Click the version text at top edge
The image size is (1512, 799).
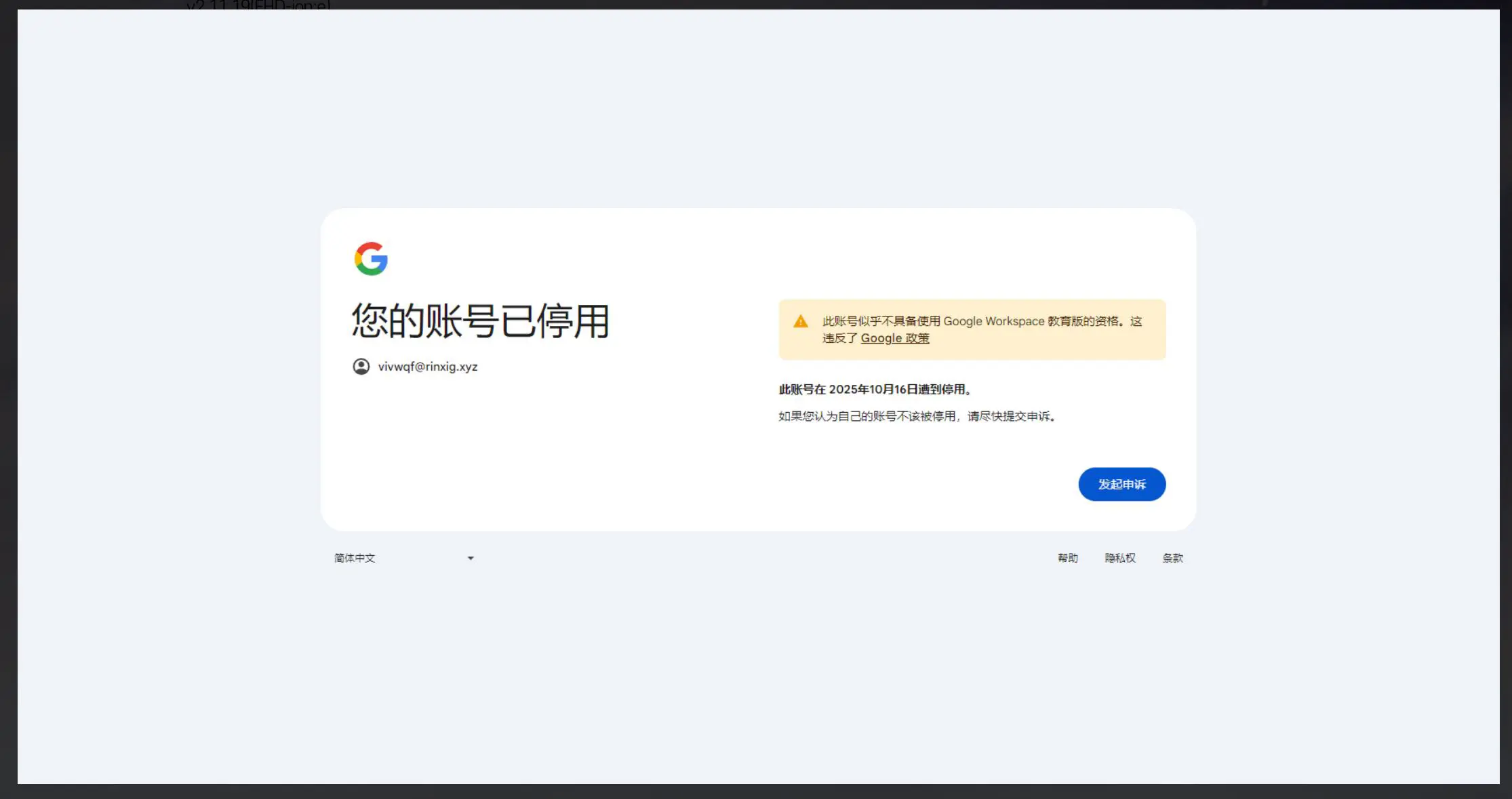tap(258, 5)
